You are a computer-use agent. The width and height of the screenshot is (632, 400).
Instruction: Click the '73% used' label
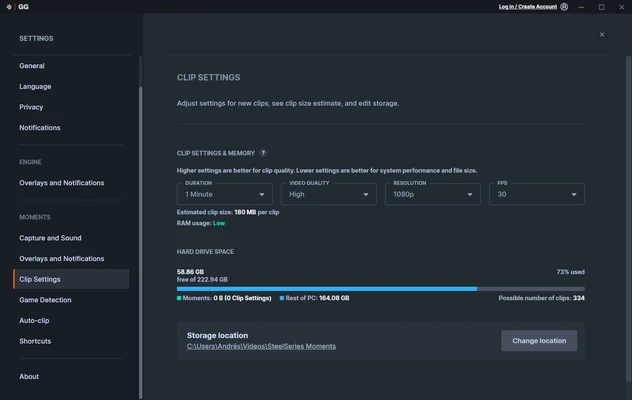pyautogui.click(x=570, y=272)
